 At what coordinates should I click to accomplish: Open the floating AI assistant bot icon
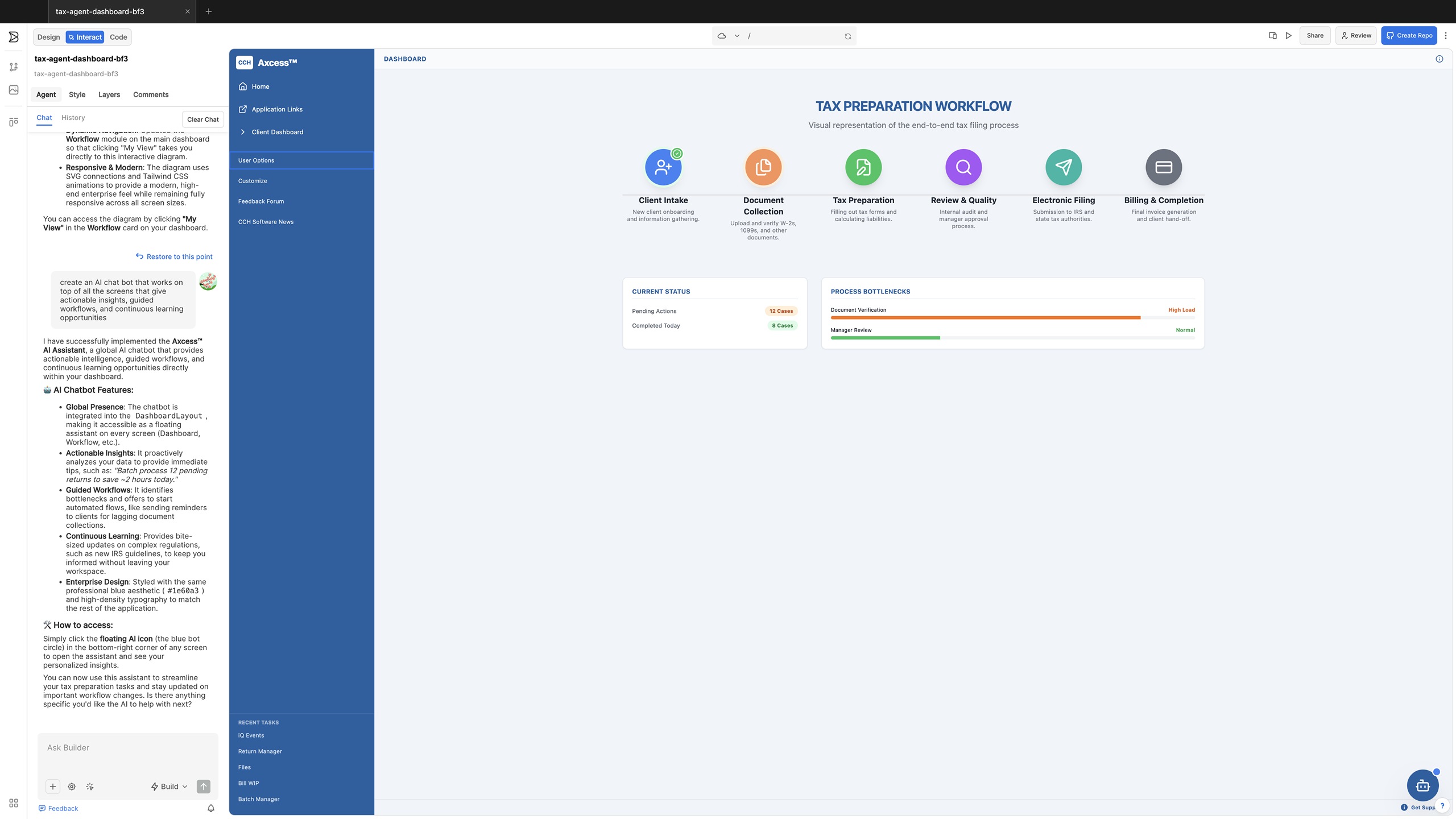pyautogui.click(x=1422, y=785)
